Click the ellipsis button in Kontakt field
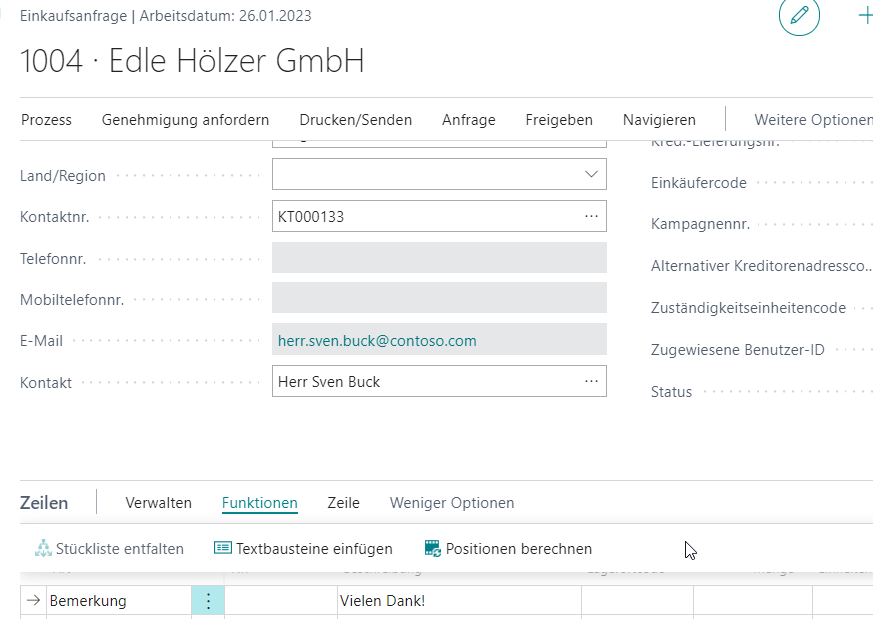 (x=591, y=381)
